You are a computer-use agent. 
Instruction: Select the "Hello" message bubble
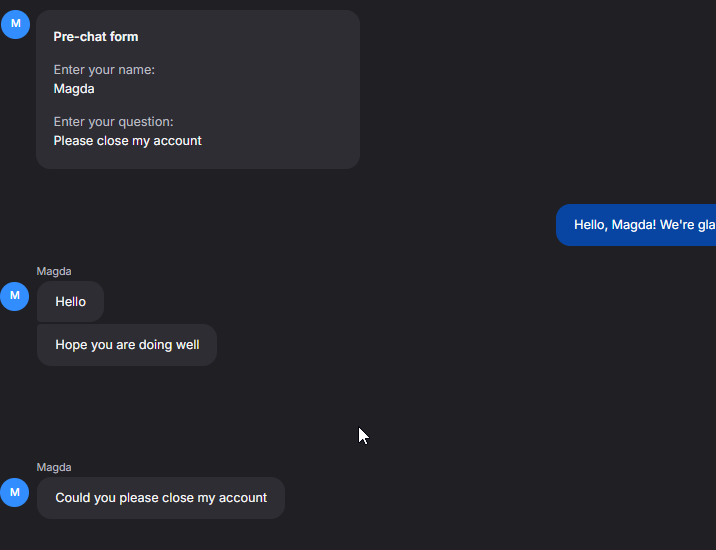pyautogui.click(x=70, y=302)
